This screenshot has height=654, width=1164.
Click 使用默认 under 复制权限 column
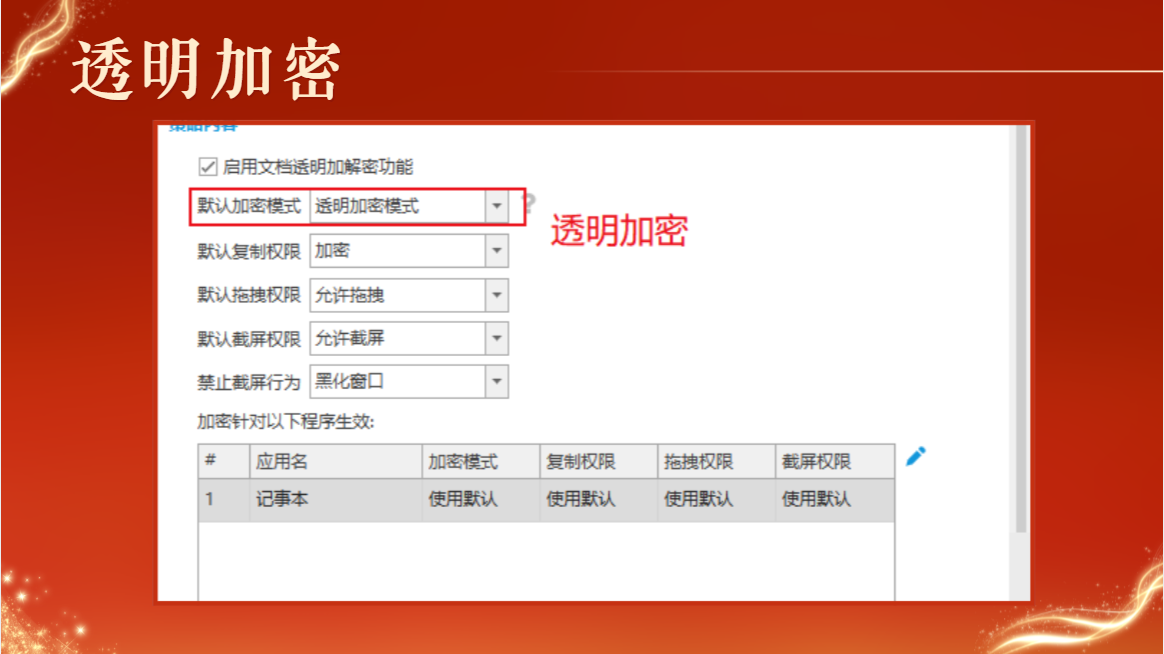581,500
